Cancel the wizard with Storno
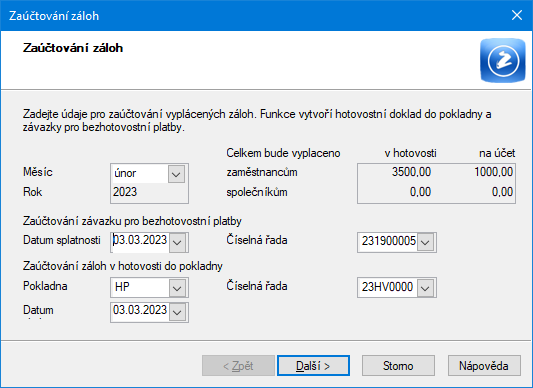Screen dimensions: 533x388 click(x=398, y=366)
